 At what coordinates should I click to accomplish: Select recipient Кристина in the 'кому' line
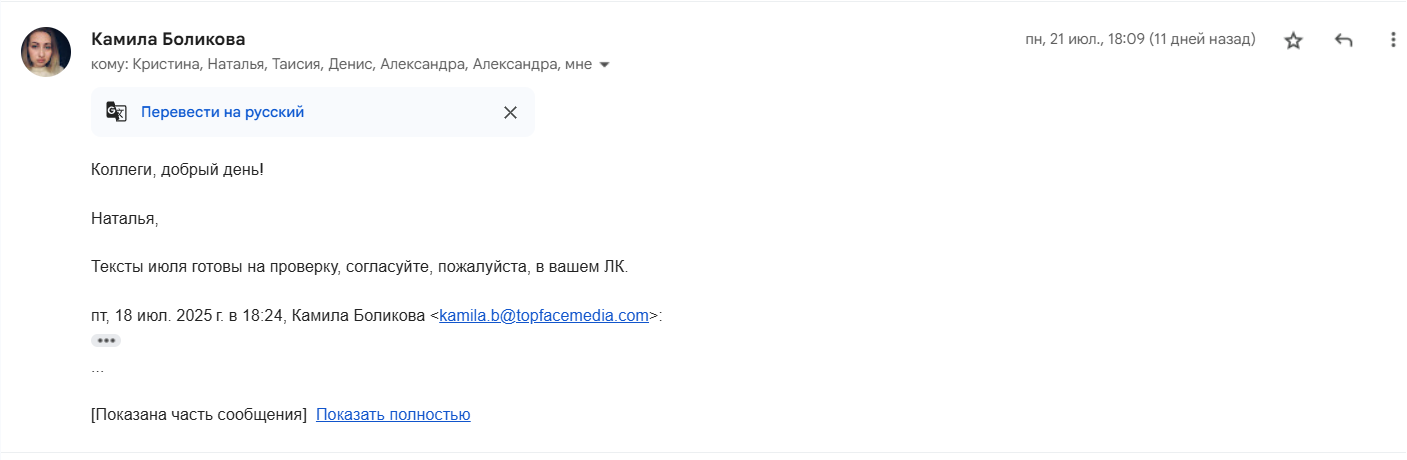tap(165, 65)
